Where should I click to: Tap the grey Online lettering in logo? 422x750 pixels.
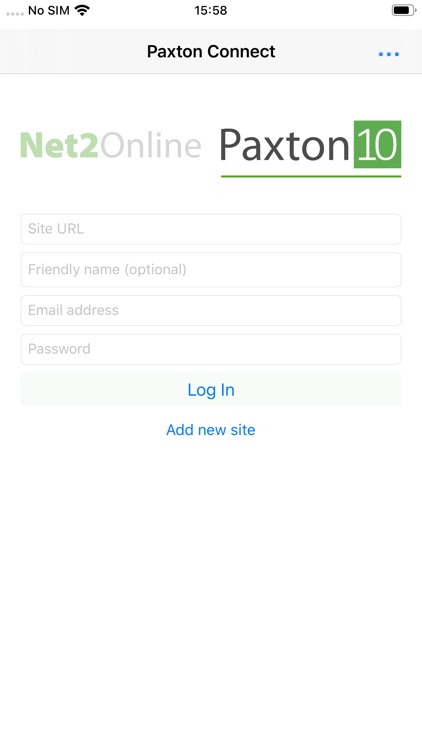(x=150, y=145)
